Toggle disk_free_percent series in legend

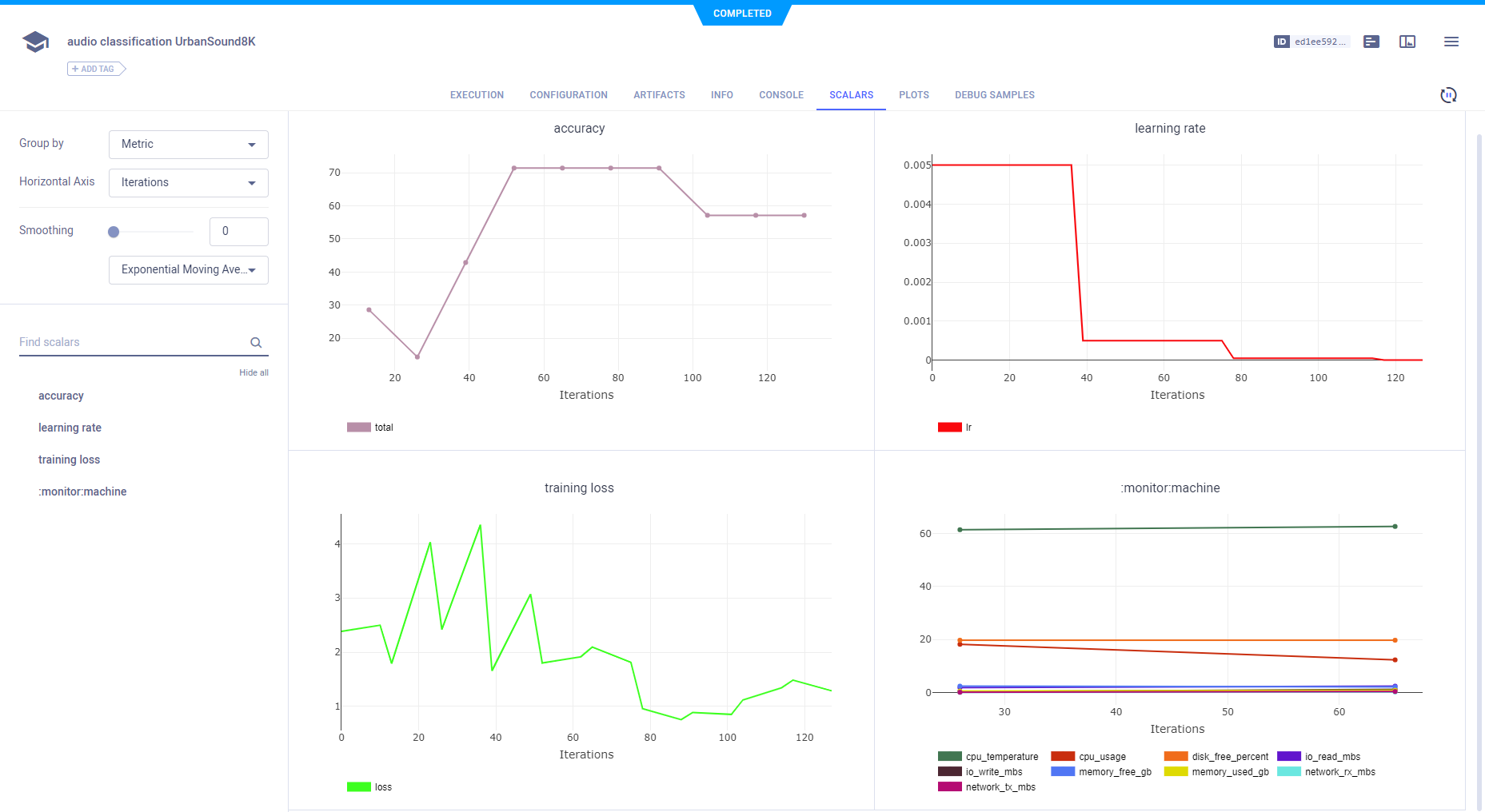tap(1216, 757)
